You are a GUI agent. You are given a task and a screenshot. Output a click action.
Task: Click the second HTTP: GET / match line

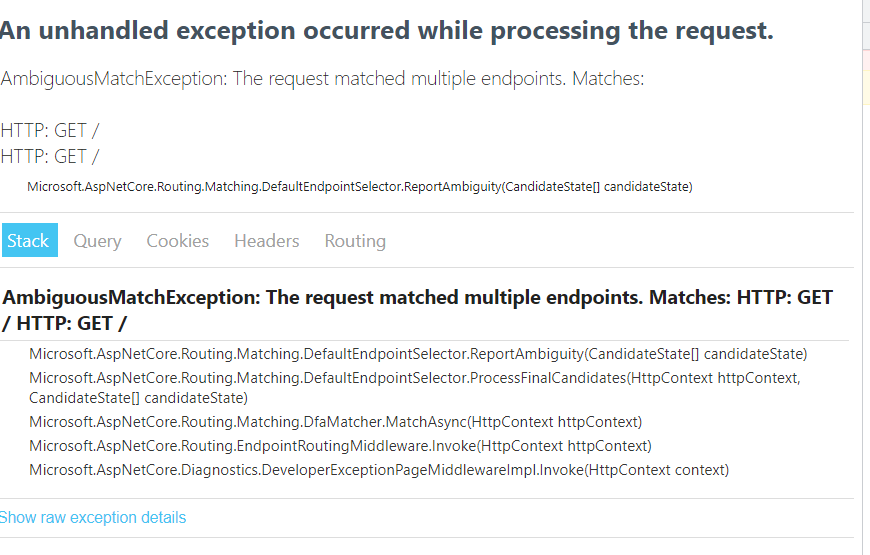click(x=49, y=157)
